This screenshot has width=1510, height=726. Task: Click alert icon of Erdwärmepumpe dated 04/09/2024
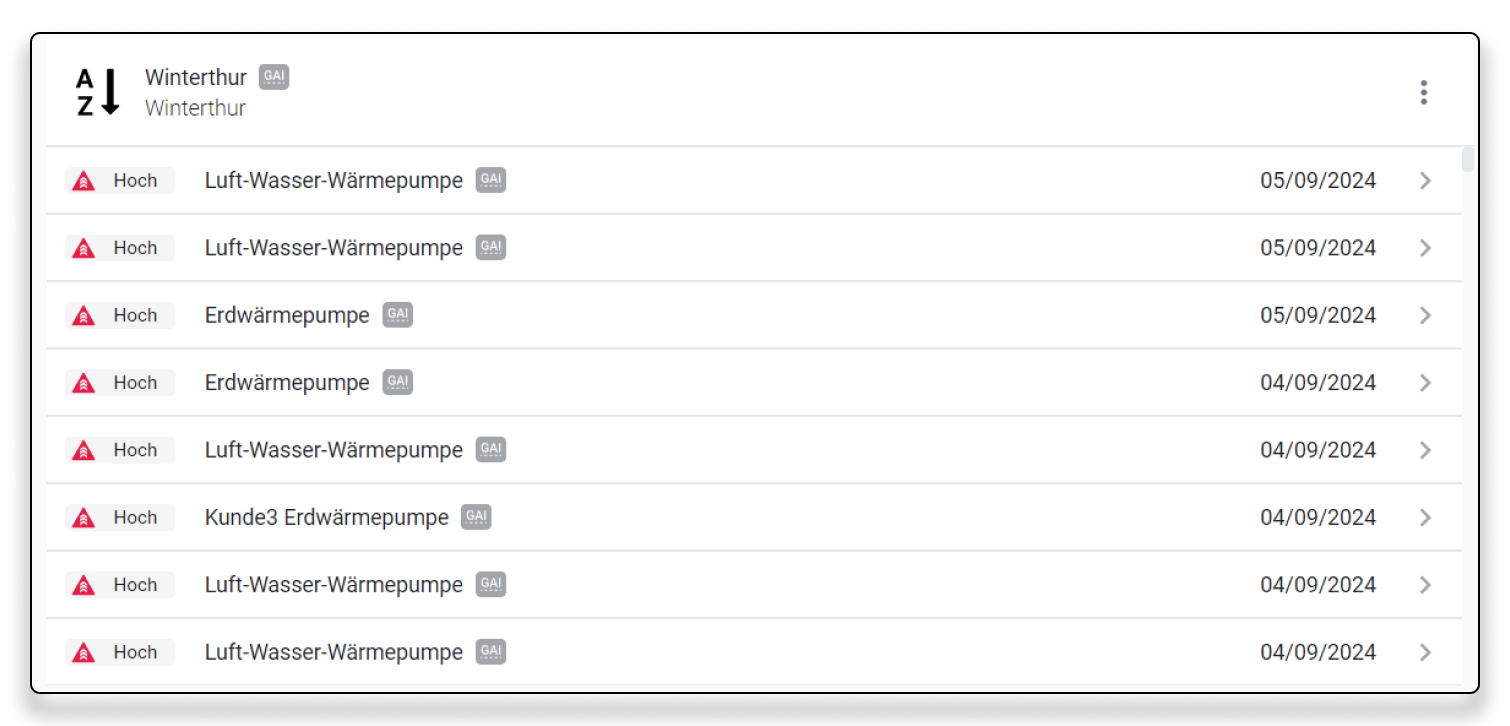84,383
